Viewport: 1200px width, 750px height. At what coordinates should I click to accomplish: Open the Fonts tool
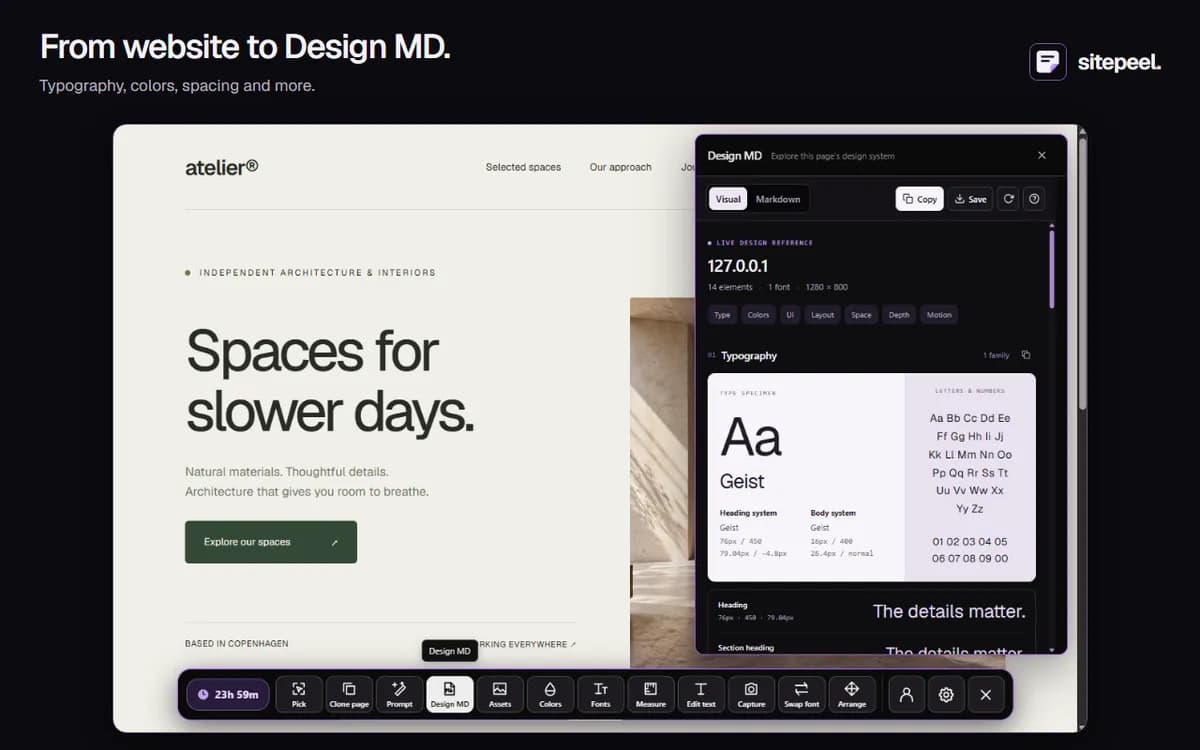pyautogui.click(x=600, y=694)
